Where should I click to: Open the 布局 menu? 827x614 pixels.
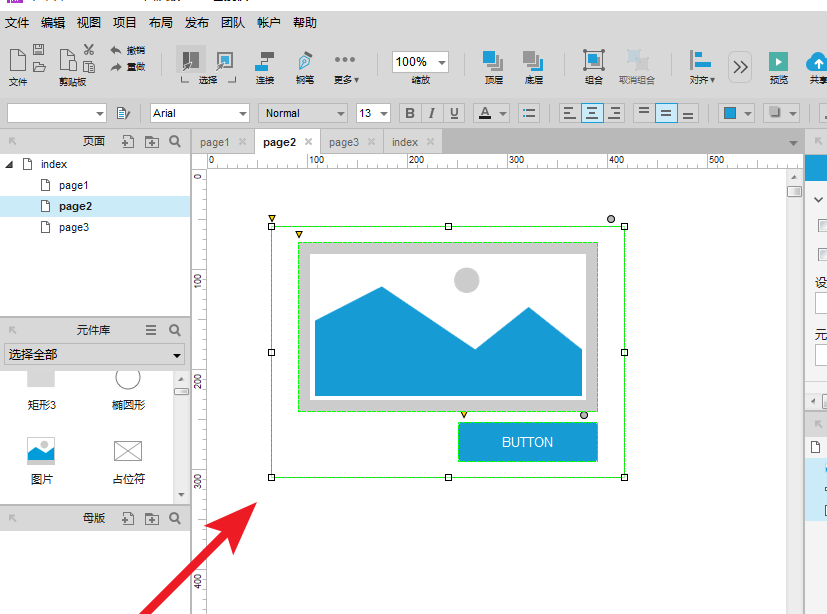coord(160,22)
